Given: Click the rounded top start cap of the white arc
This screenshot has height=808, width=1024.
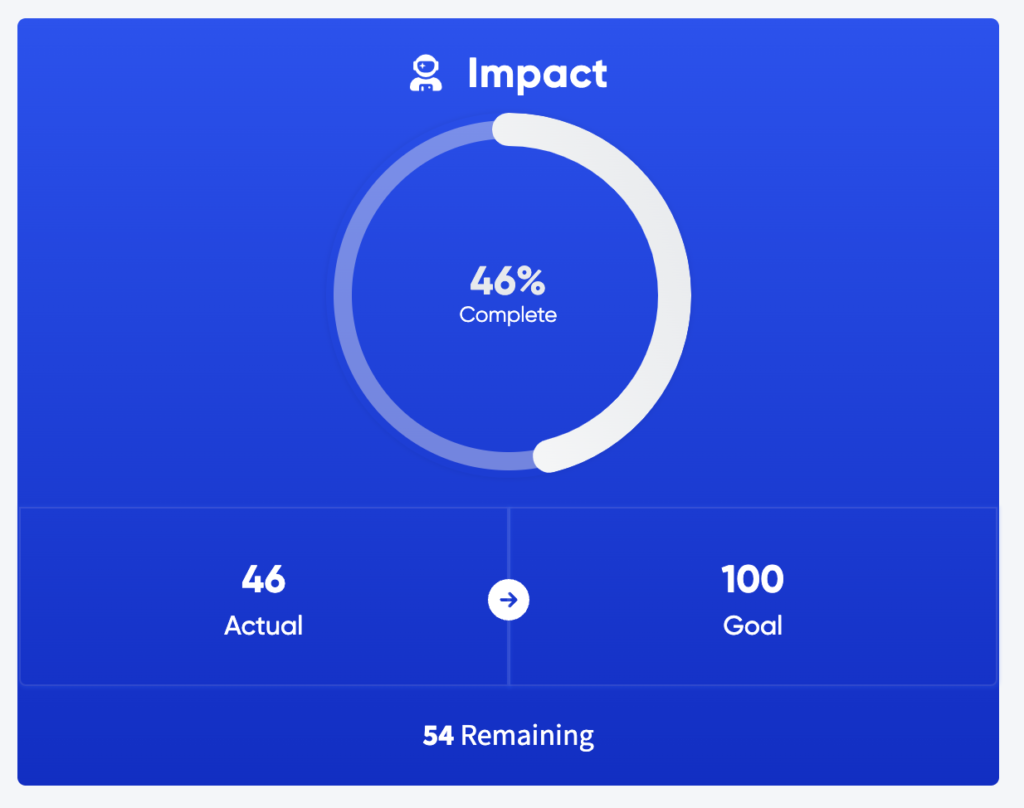Looking at the screenshot, I should (x=508, y=129).
